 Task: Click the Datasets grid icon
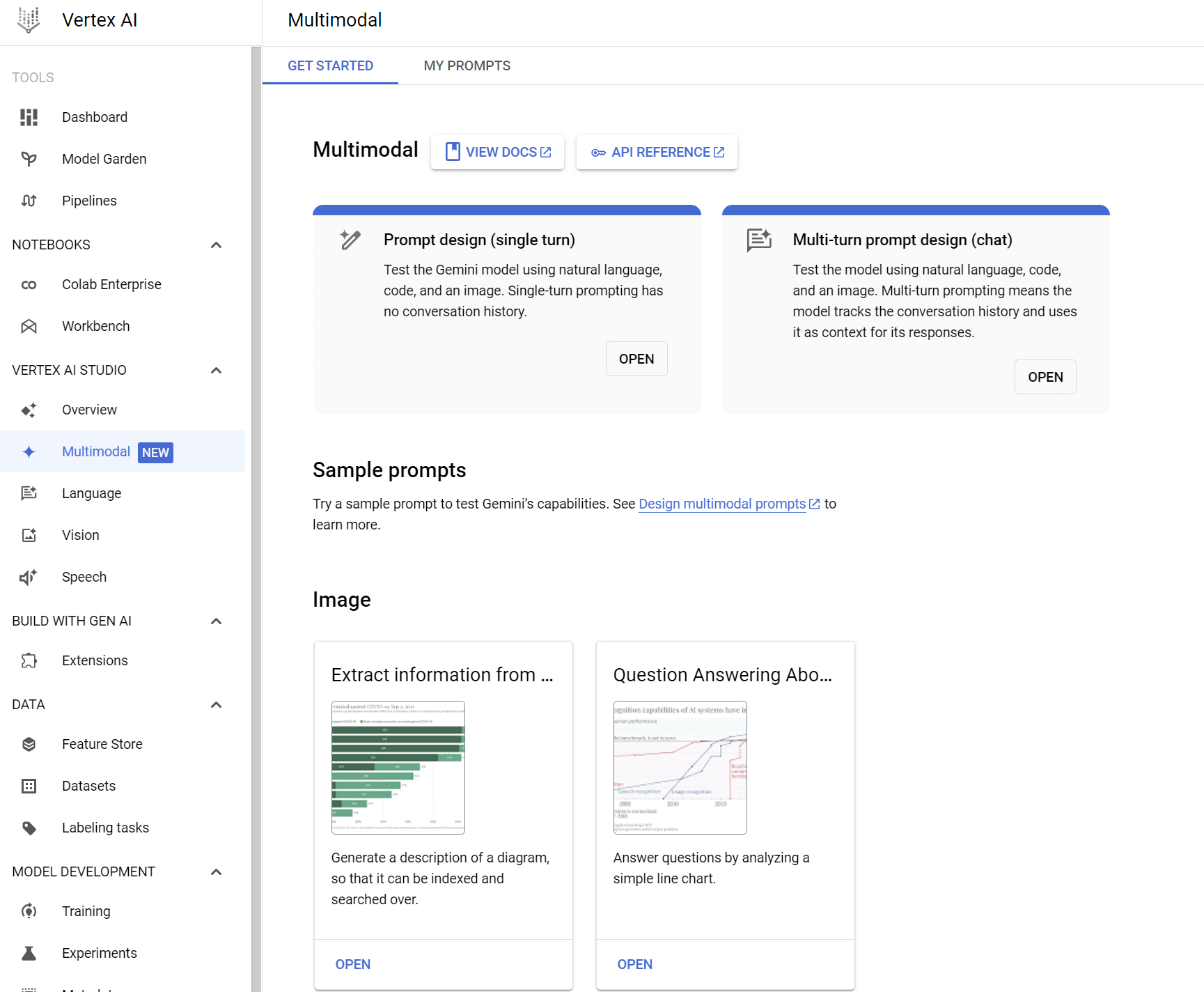[x=29, y=786]
